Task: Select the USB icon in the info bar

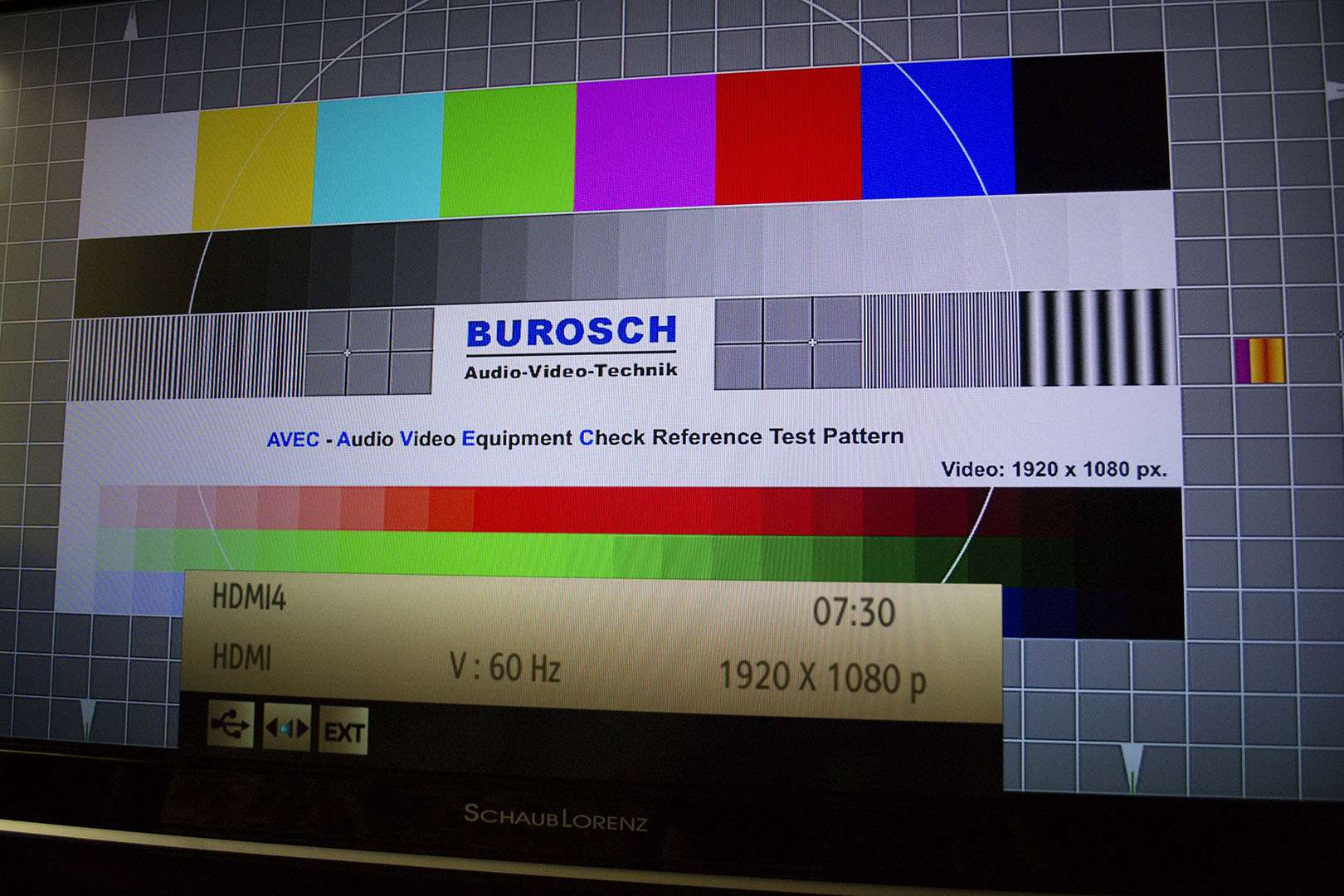Action: (230, 724)
